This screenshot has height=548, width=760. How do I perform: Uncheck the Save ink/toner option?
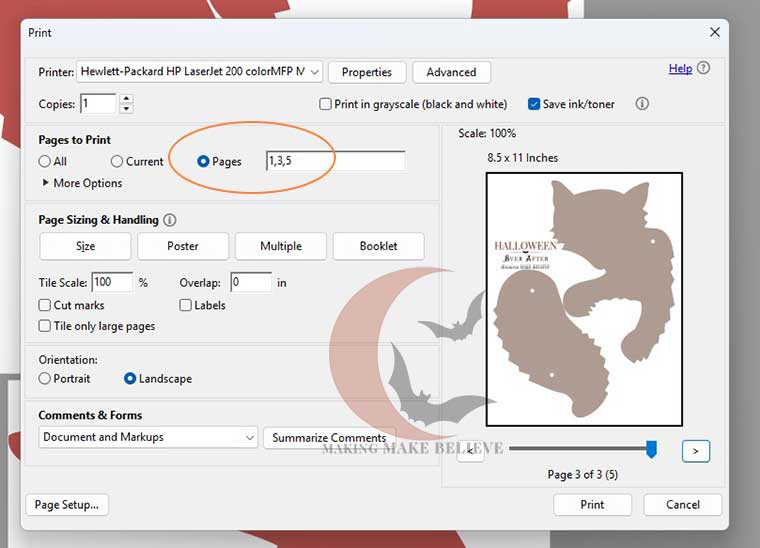click(x=534, y=104)
